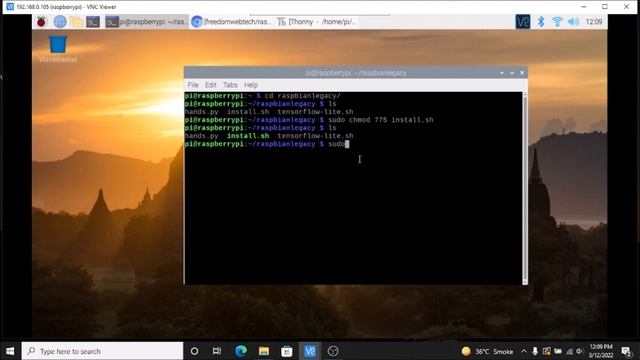Maximize the terminal window
Screen dimensions: 640x360
(x=512, y=73)
